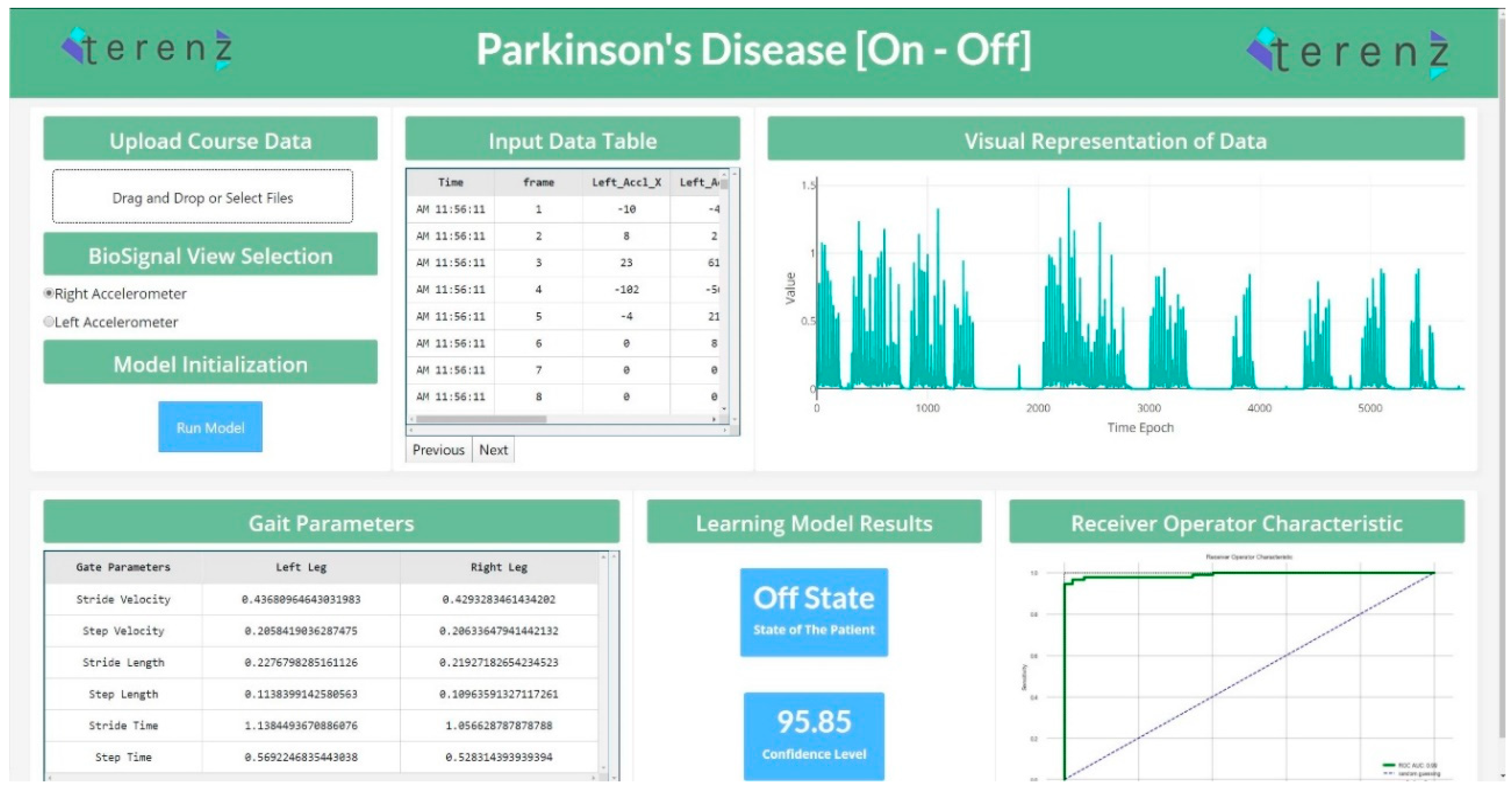Click the Gait Parameters panel header
Image resolution: width=1512 pixels, height=797 pixels.
(x=331, y=522)
